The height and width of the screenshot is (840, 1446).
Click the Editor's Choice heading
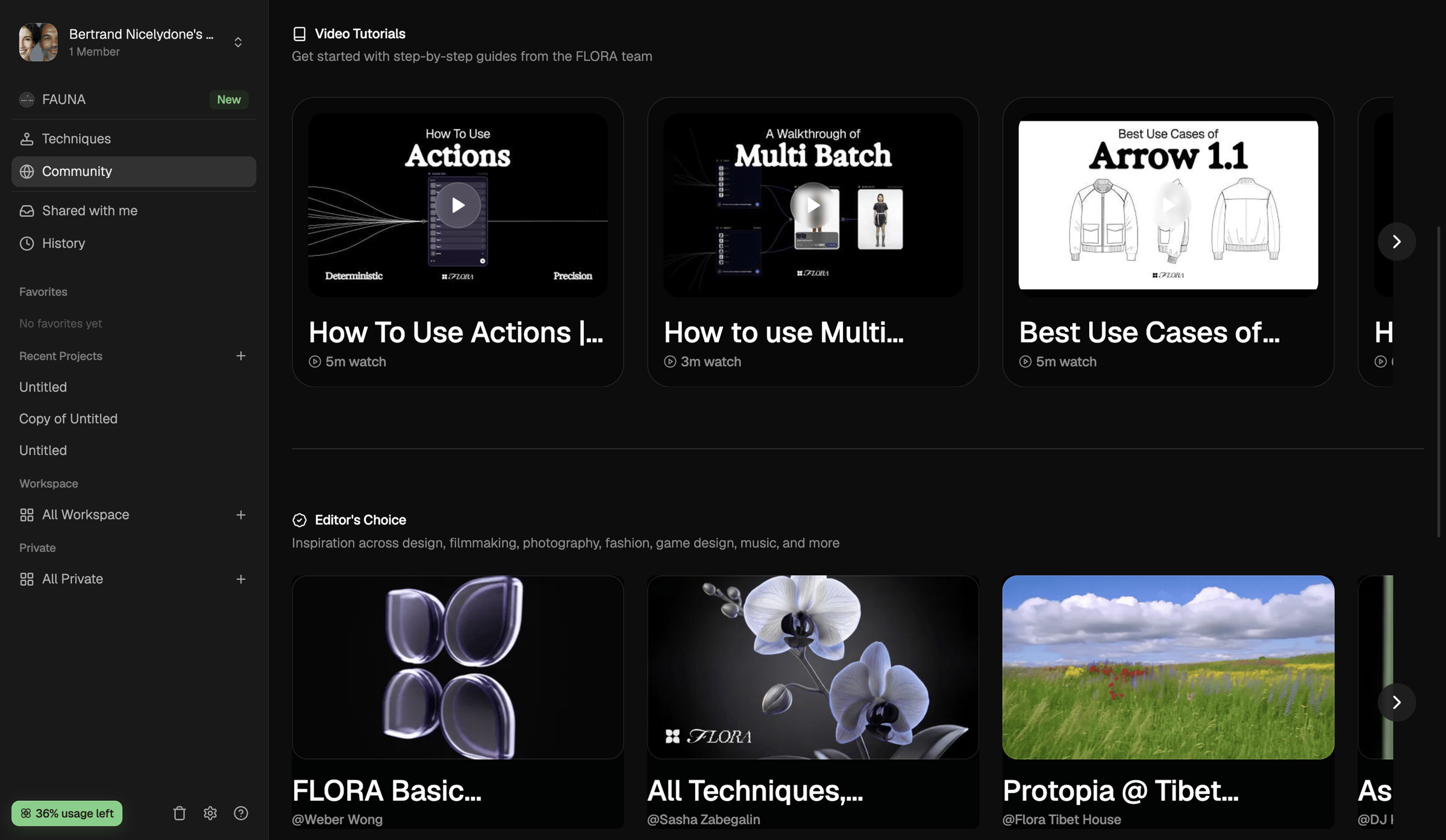click(360, 520)
